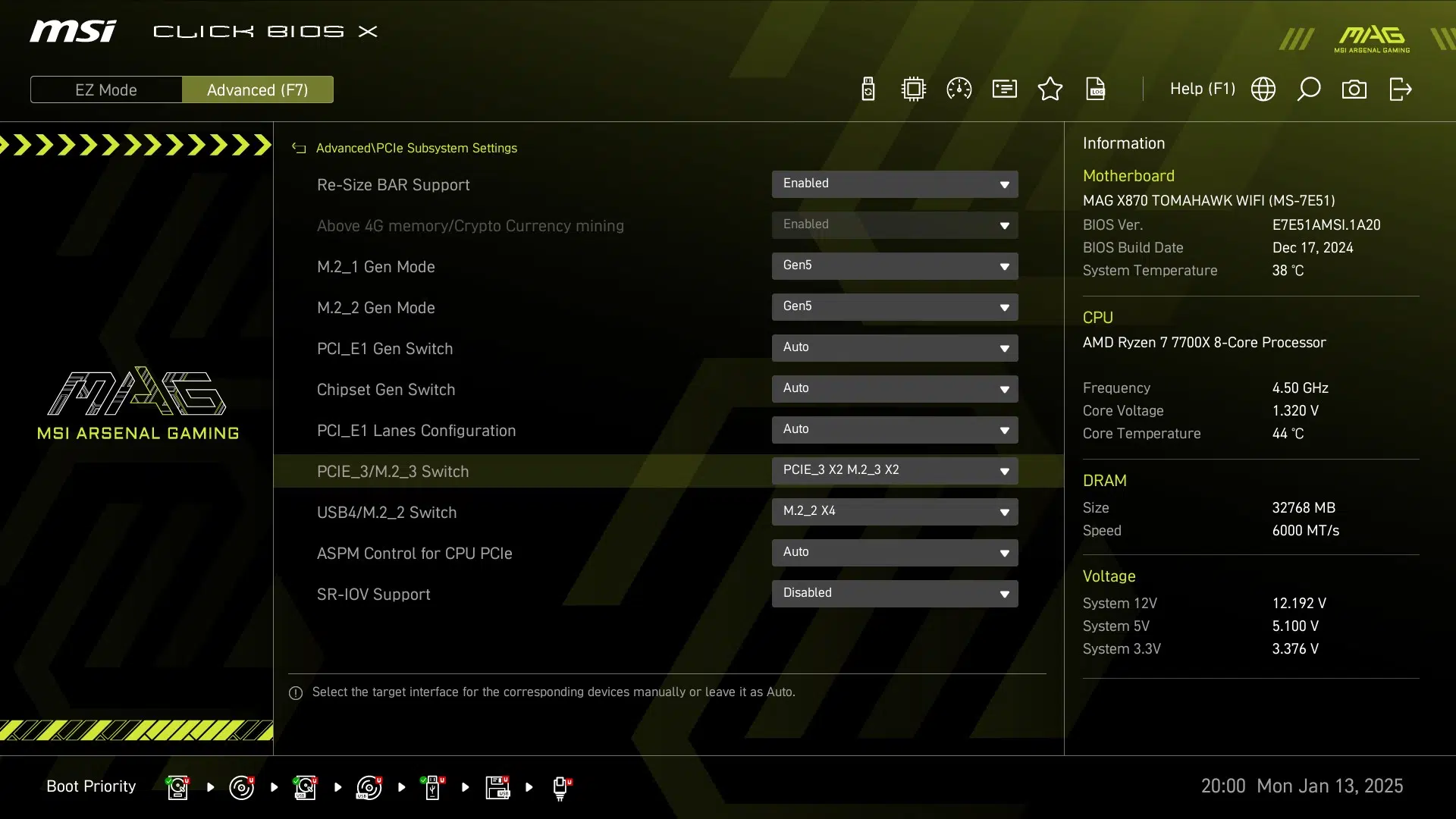Open the memory profile card icon
The image size is (1456, 819).
[x=1005, y=89]
